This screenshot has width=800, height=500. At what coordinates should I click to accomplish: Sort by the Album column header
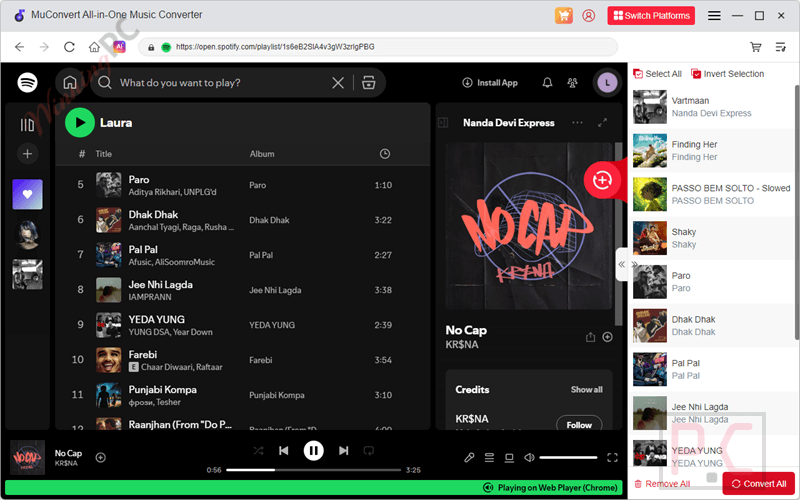[x=262, y=154]
